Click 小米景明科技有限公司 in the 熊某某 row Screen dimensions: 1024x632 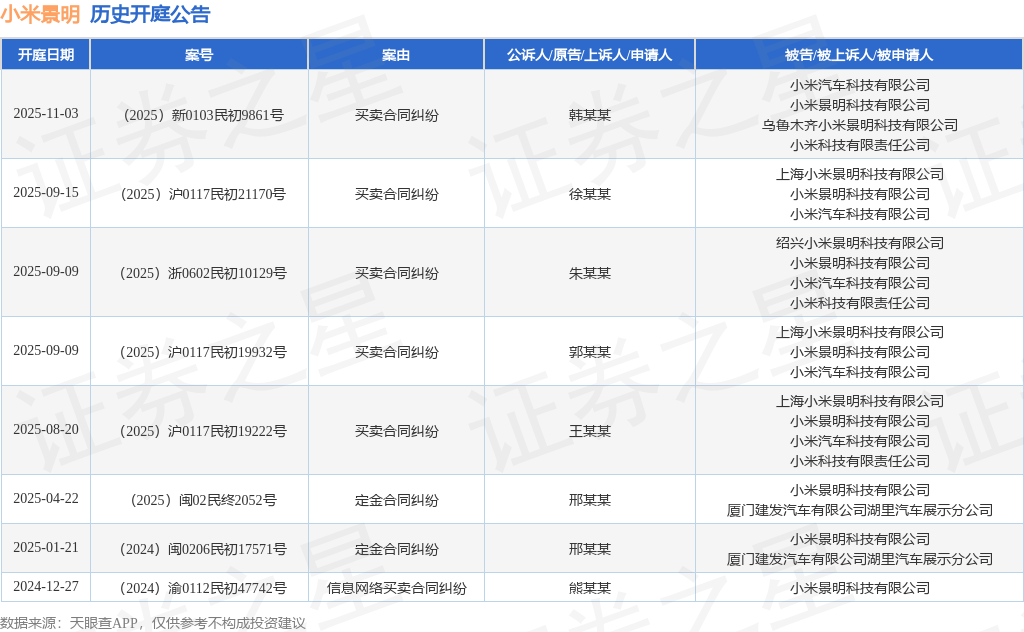point(859,589)
